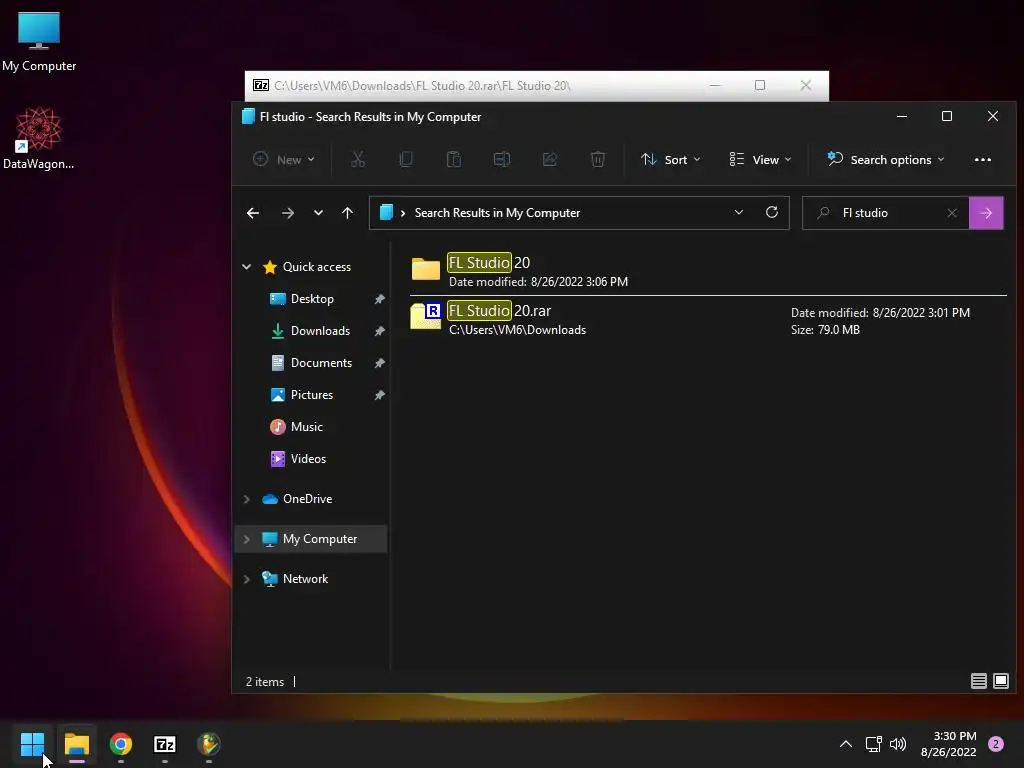This screenshot has width=1024, height=768.
Task: Go forward with the right arrow
Action: point(287,213)
